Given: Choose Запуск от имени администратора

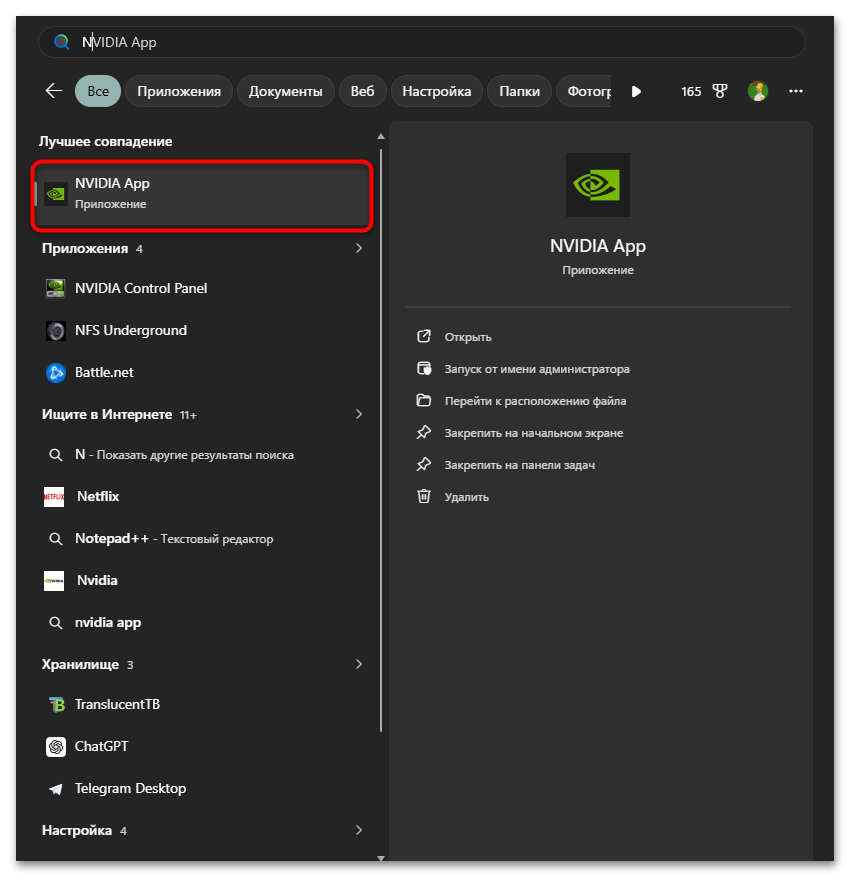Looking at the screenshot, I should click(x=537, y=369).
